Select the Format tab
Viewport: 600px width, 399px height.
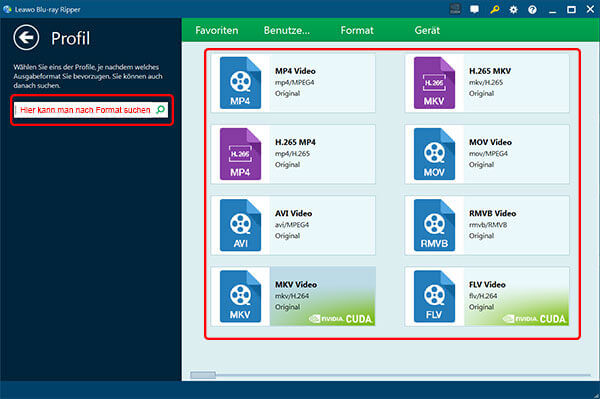(357, 30)
